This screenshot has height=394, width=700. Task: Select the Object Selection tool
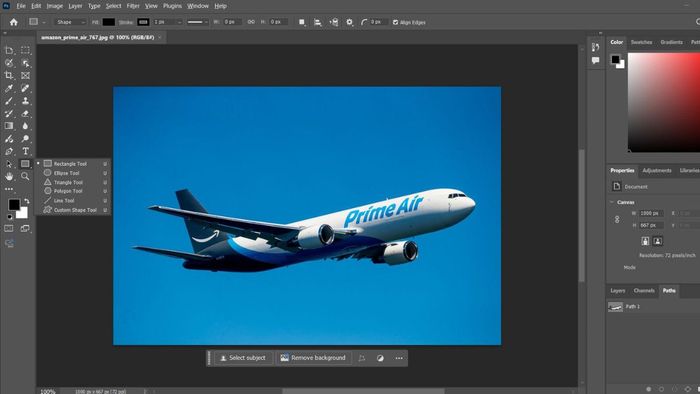(x=25, y=63)
